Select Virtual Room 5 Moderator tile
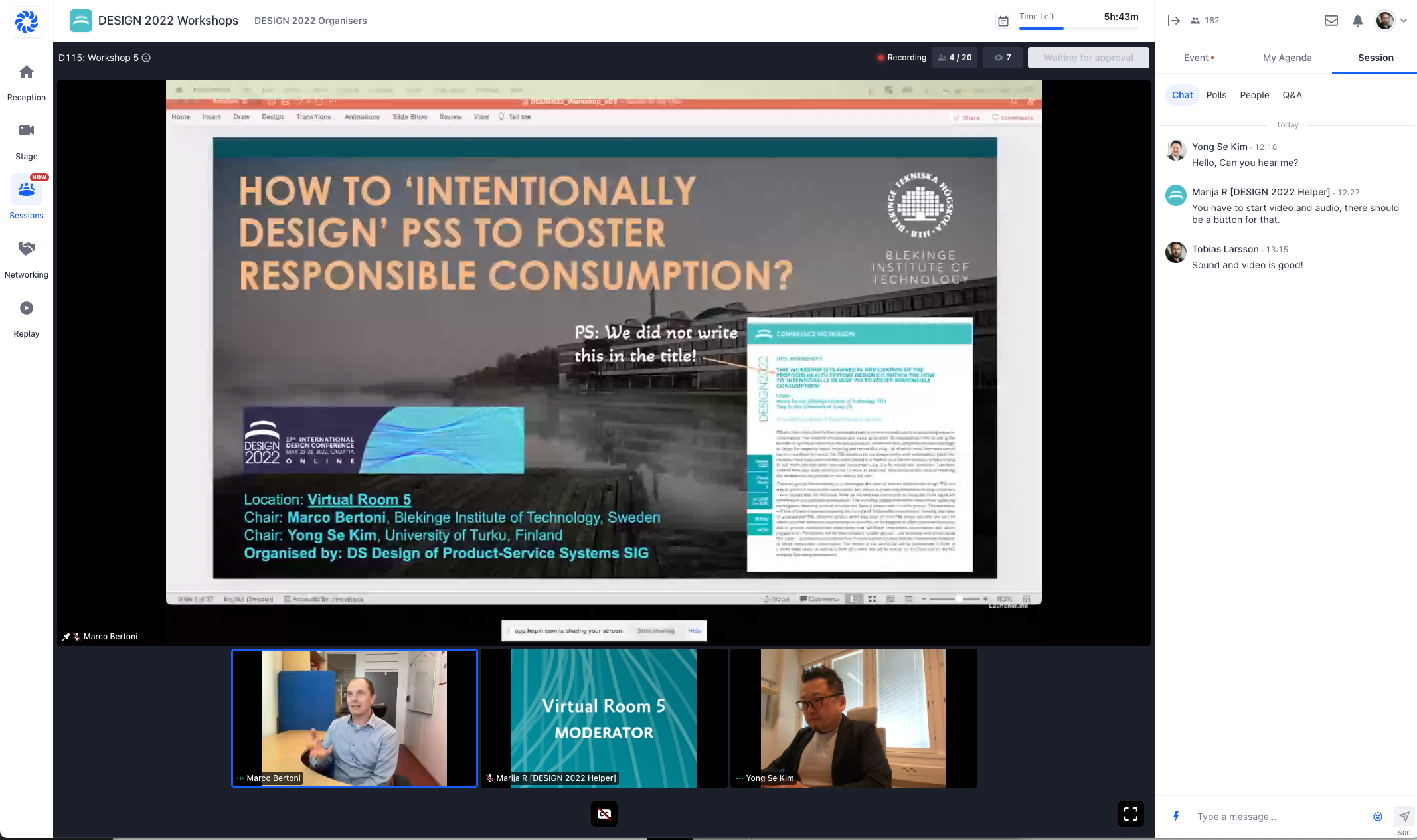 [604, 718]
